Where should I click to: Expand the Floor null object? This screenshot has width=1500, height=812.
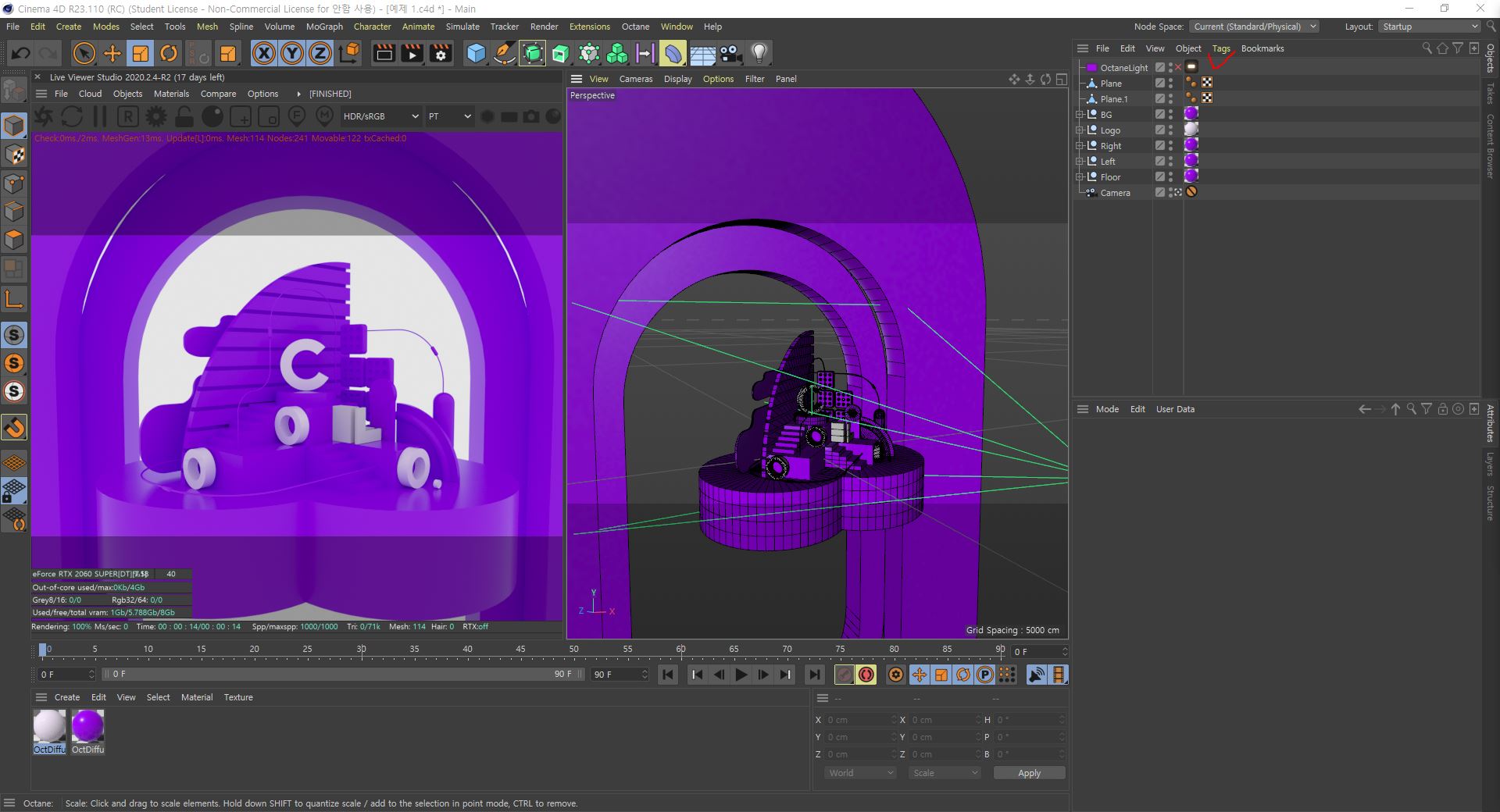pyautogui.click(x=1080, y=177)
